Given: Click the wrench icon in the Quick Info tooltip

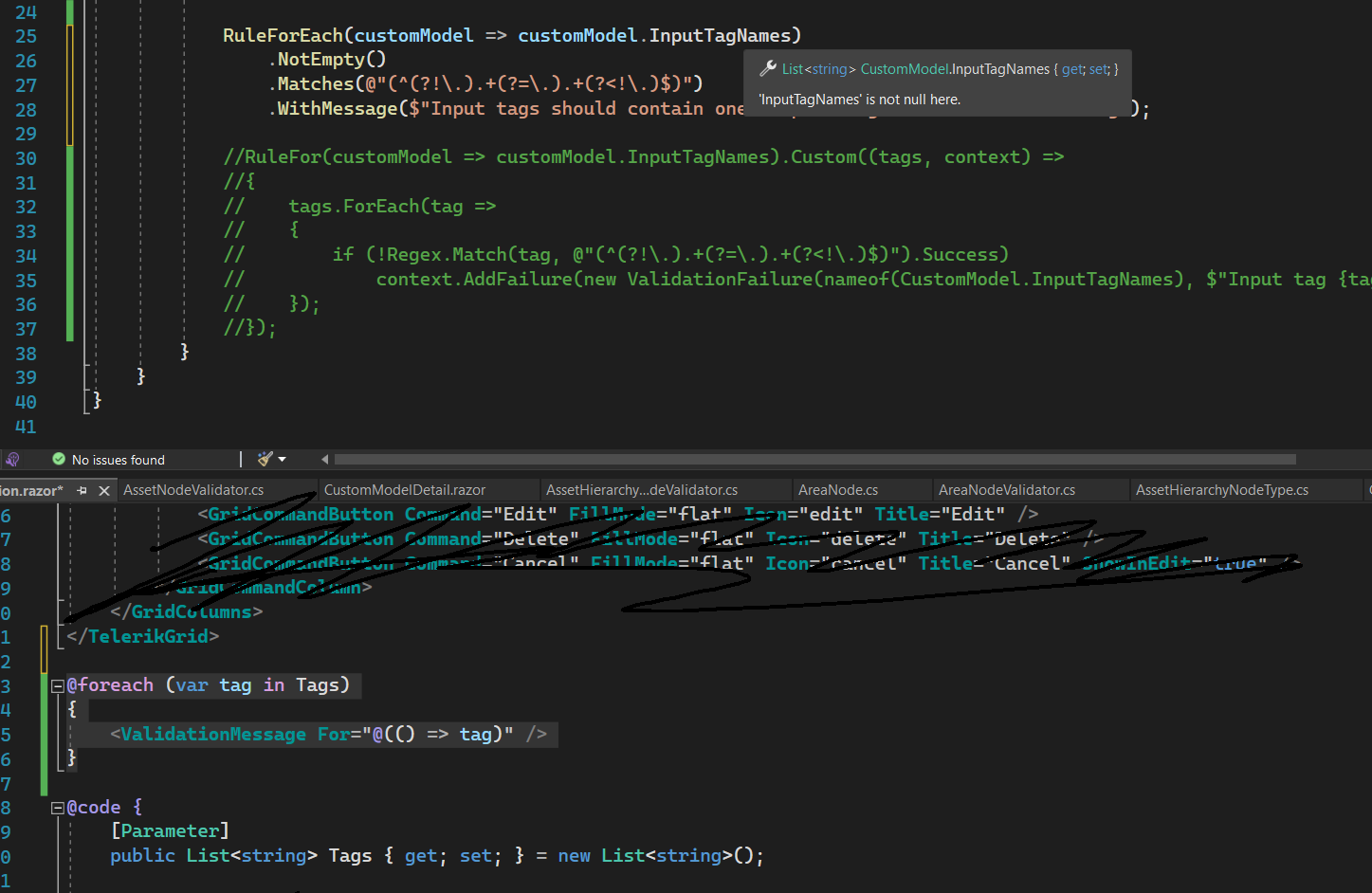Looking at the screenshot, I should (x=767, y=68).
